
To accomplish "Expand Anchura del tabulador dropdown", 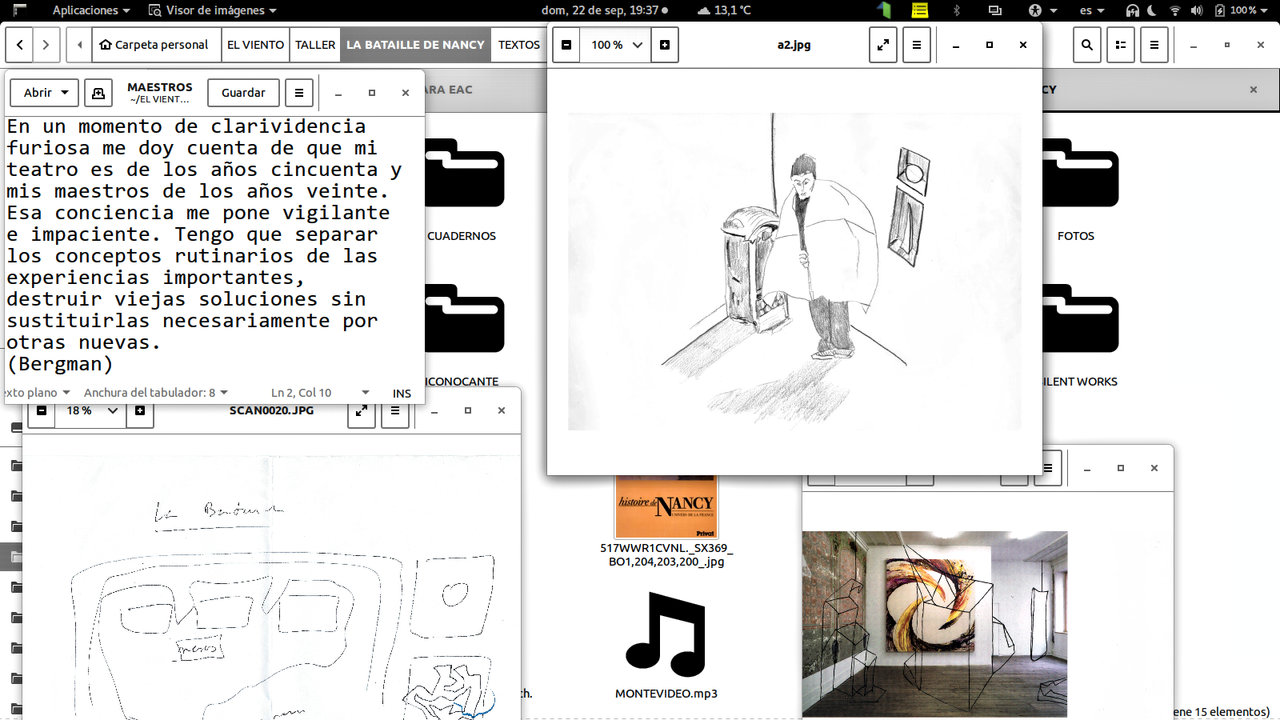I will [156, 393].
